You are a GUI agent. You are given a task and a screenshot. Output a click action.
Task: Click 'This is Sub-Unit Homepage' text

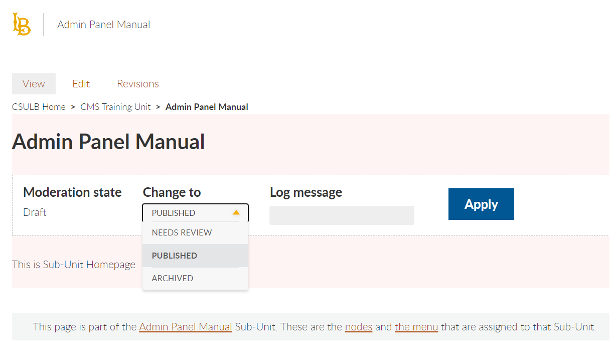[74, 264]
